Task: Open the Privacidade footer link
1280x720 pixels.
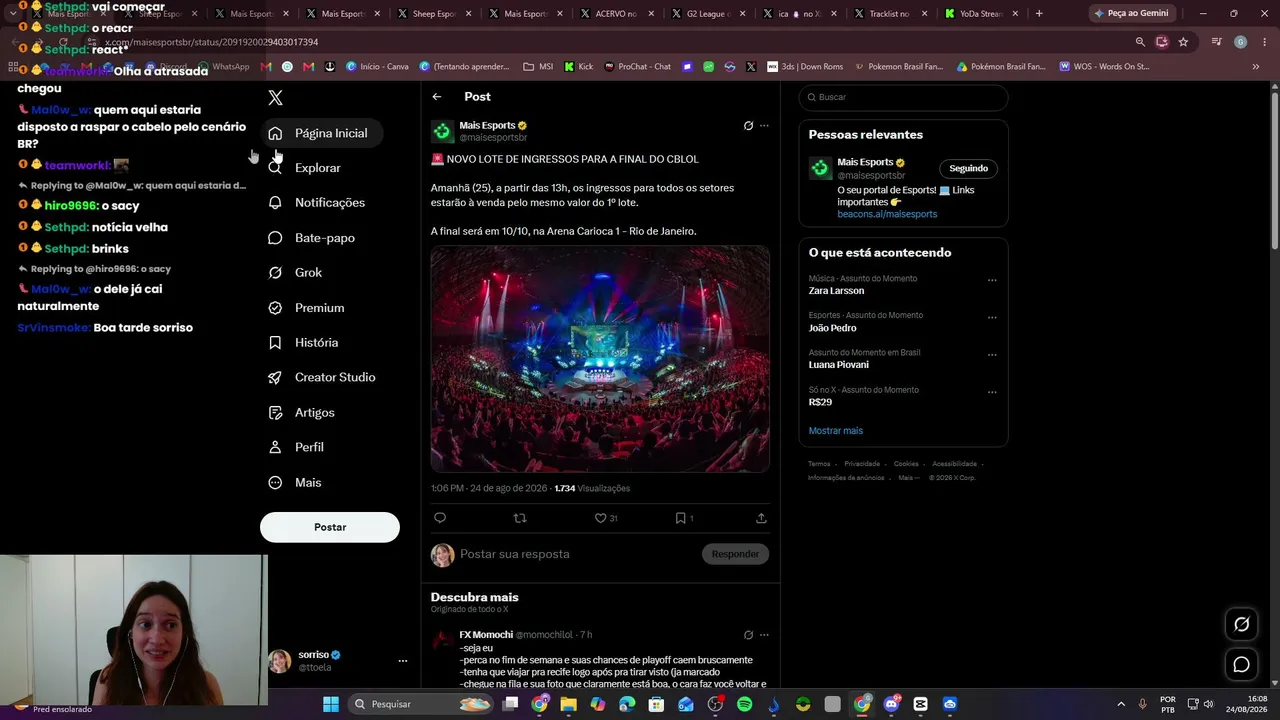Action: [x=862, y=464]
